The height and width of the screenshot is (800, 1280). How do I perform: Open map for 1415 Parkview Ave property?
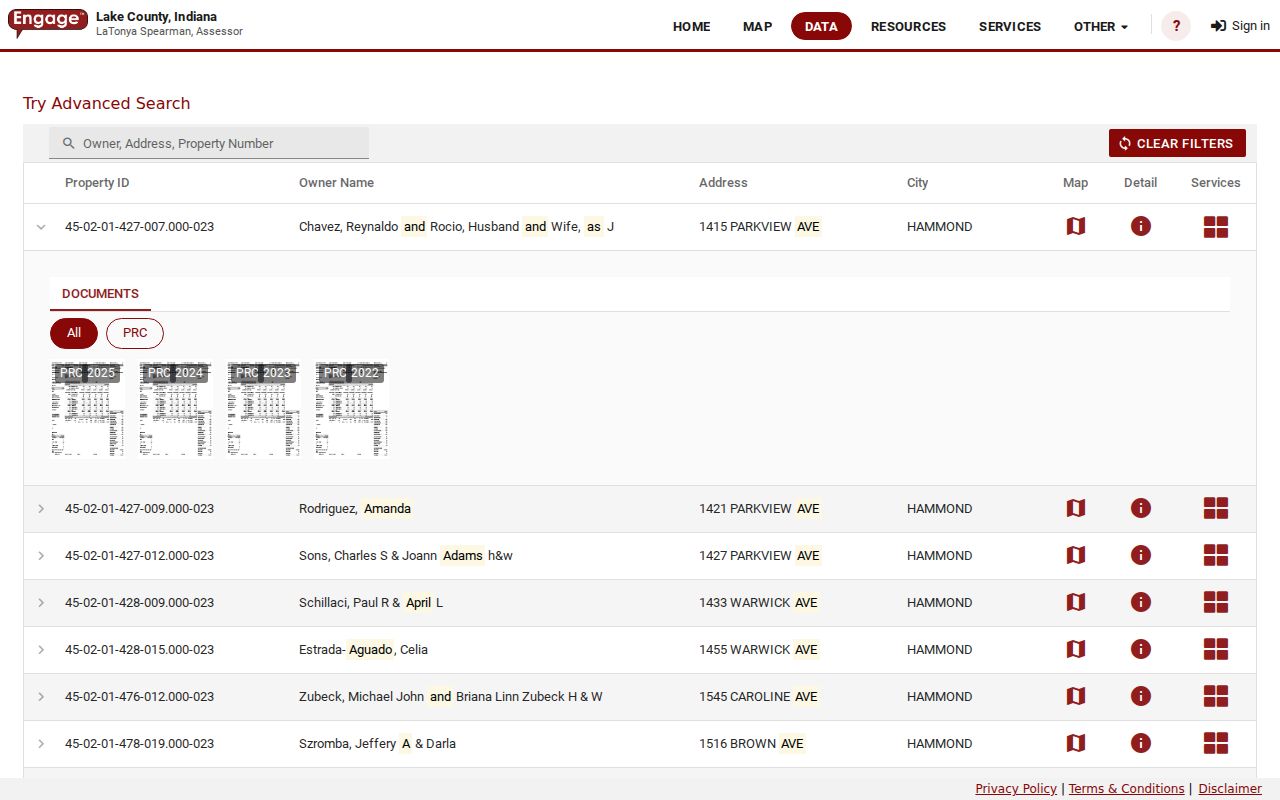coord(1075,227)
